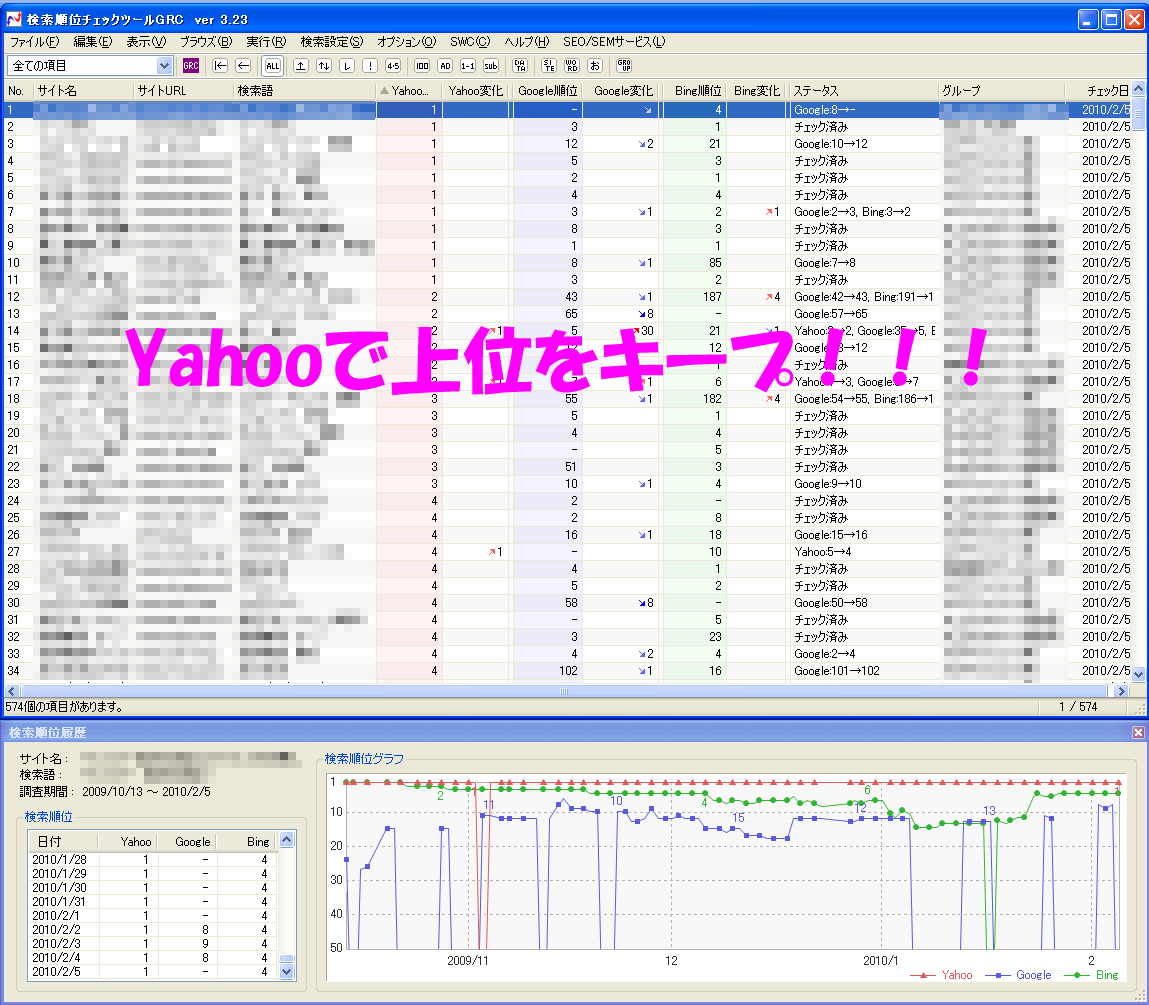Open the ヘルプ(H) menu
This screenshot has height=1005, width=1149.
[x=526, y=42]
